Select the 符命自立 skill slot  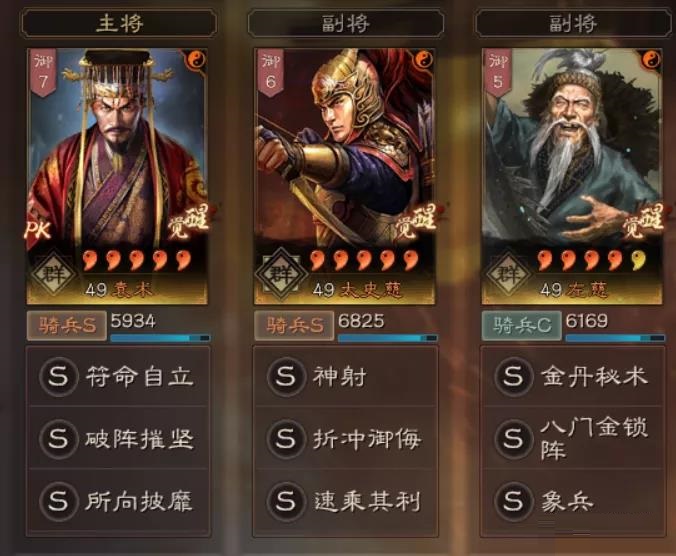(x=118, y=376)
